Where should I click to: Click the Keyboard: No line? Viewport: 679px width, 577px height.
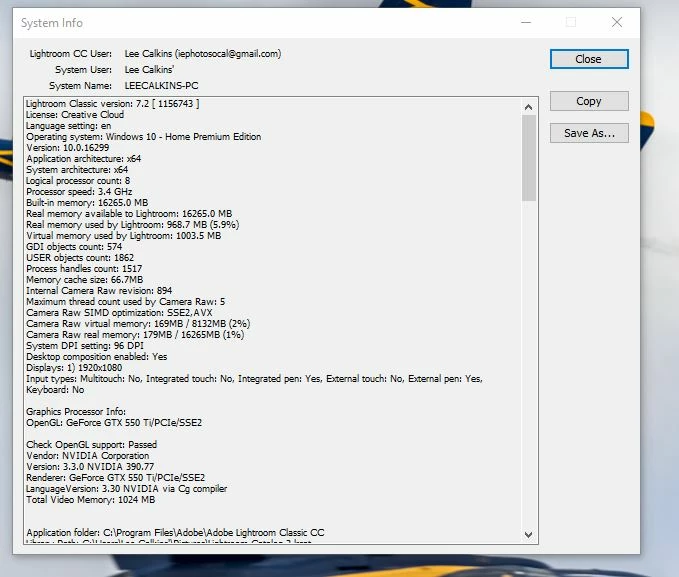pos(55,389)
